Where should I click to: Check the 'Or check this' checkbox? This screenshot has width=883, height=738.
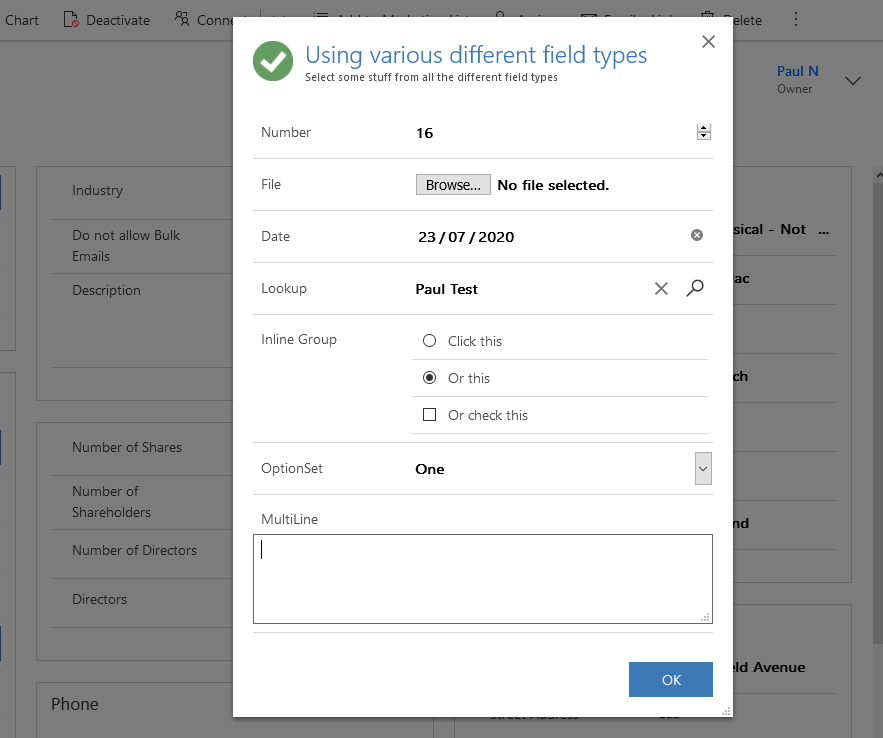pos(429,414)
